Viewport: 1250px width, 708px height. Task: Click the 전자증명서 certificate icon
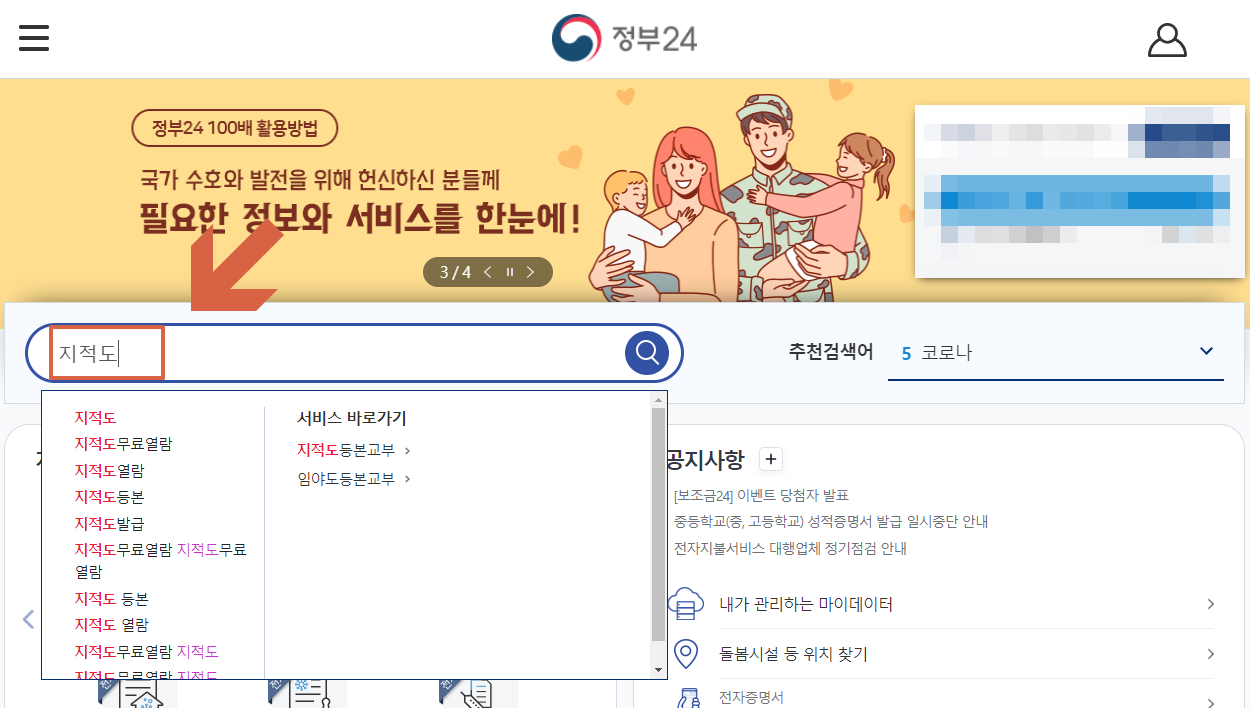click(686, 696)
